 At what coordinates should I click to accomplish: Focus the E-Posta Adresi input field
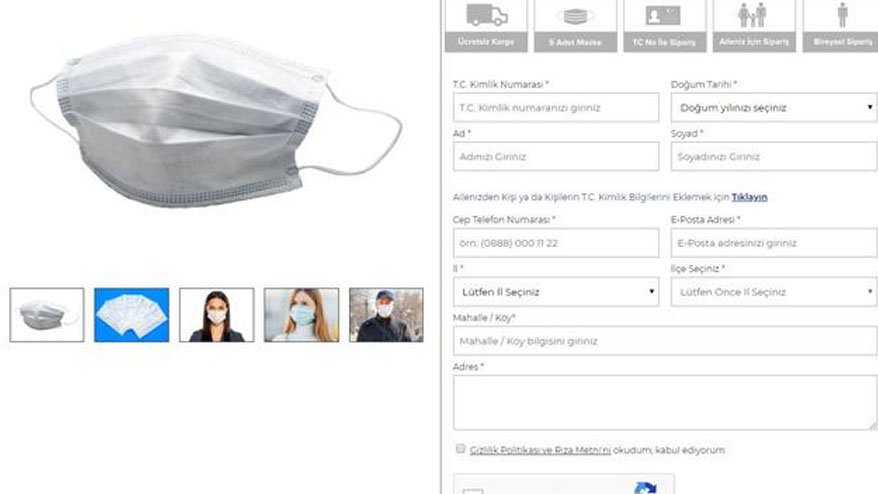773,243
